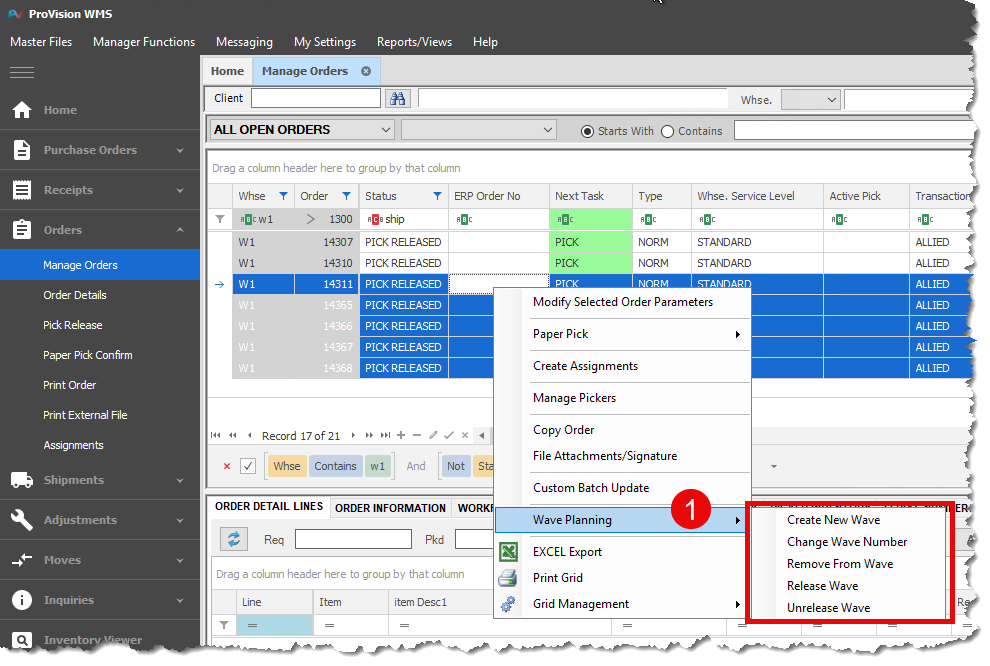Image resolution: width=990 pixels, height=666 pixels.
Task: Select the Starts With radio button
Action: 588,131
